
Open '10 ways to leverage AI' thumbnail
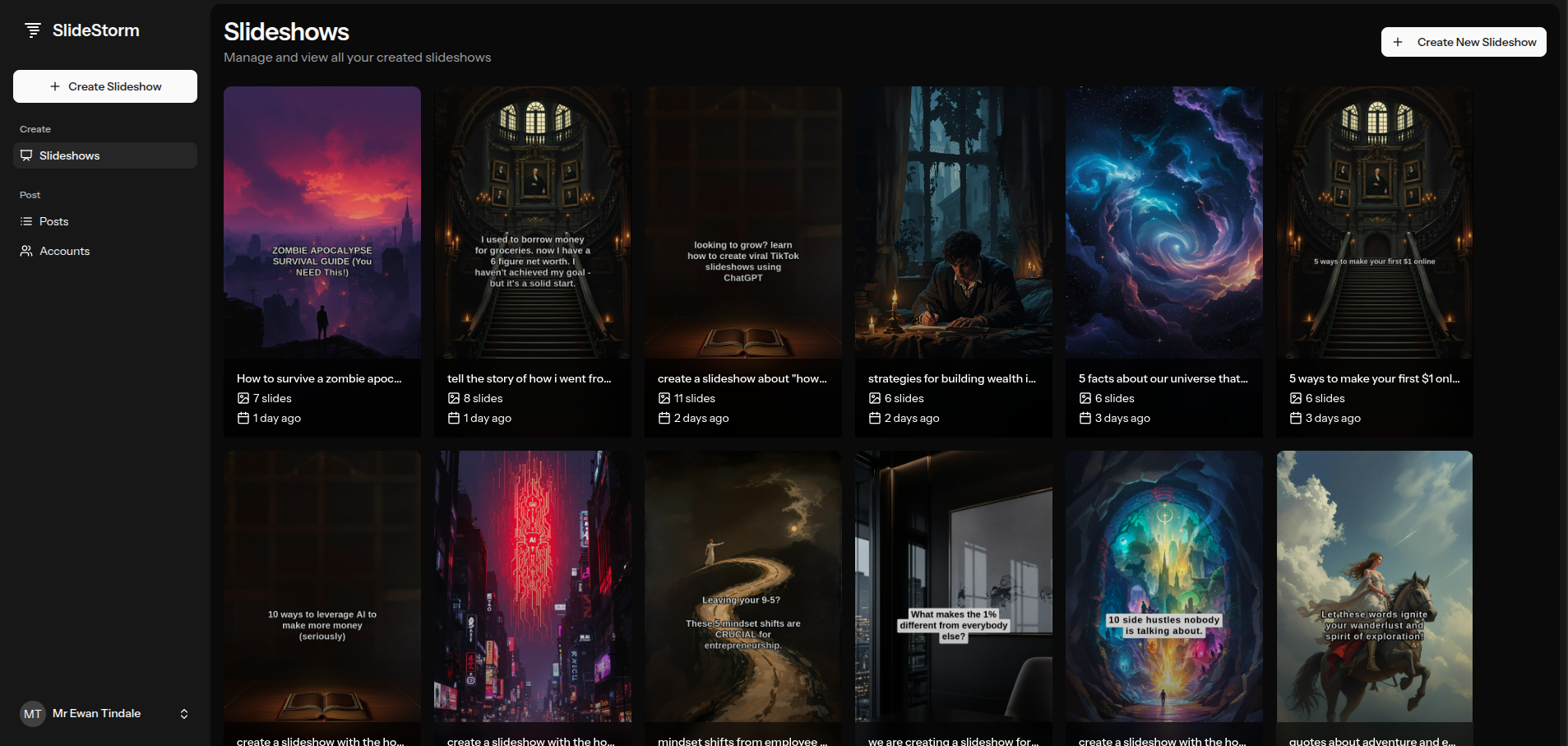coord(322,586)
